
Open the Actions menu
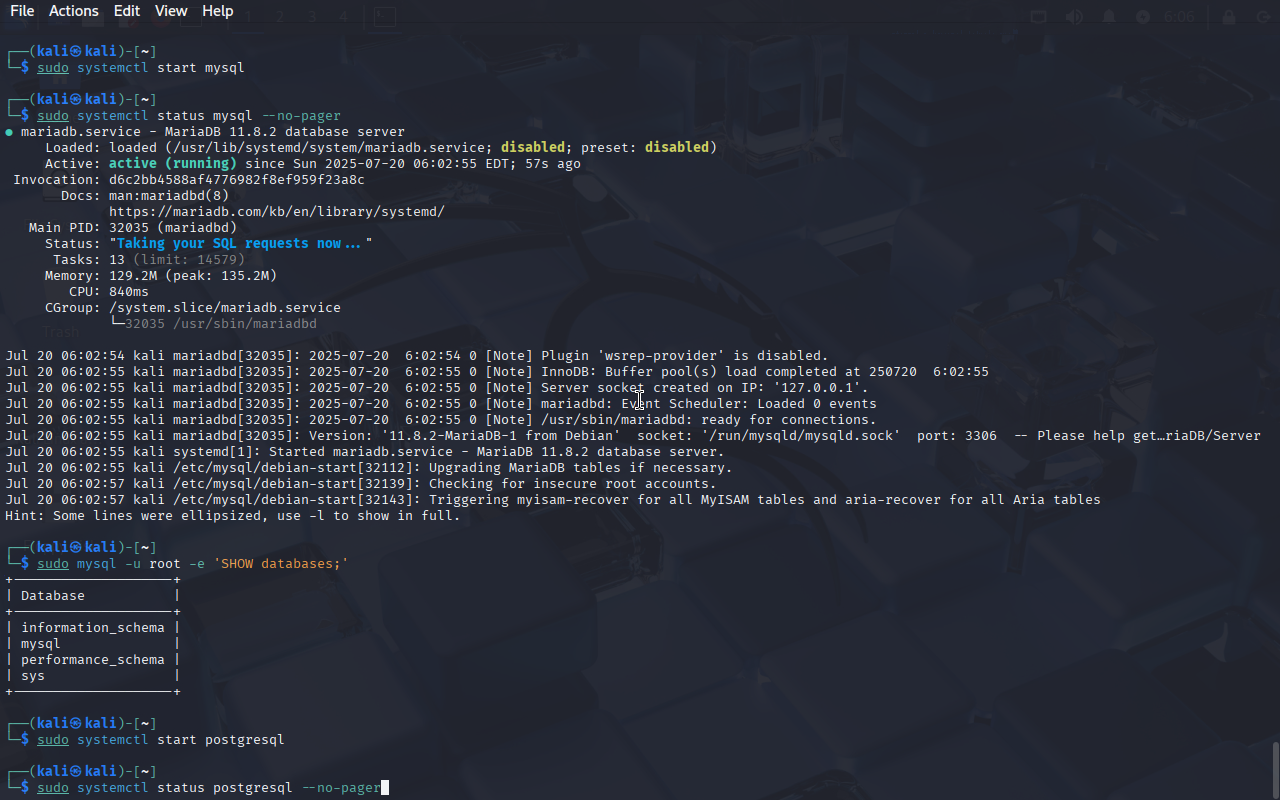click(x=74, y=11)
